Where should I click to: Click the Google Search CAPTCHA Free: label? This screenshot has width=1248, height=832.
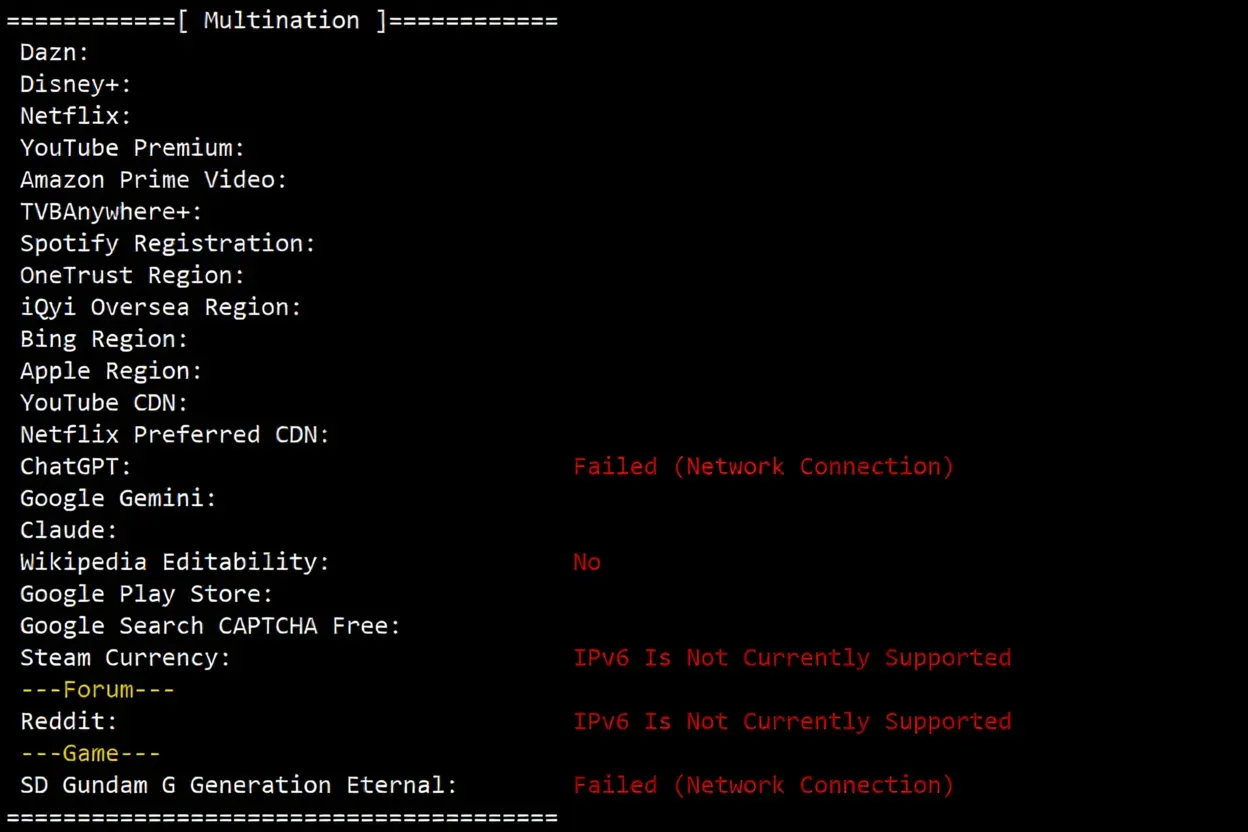[210, 627]
